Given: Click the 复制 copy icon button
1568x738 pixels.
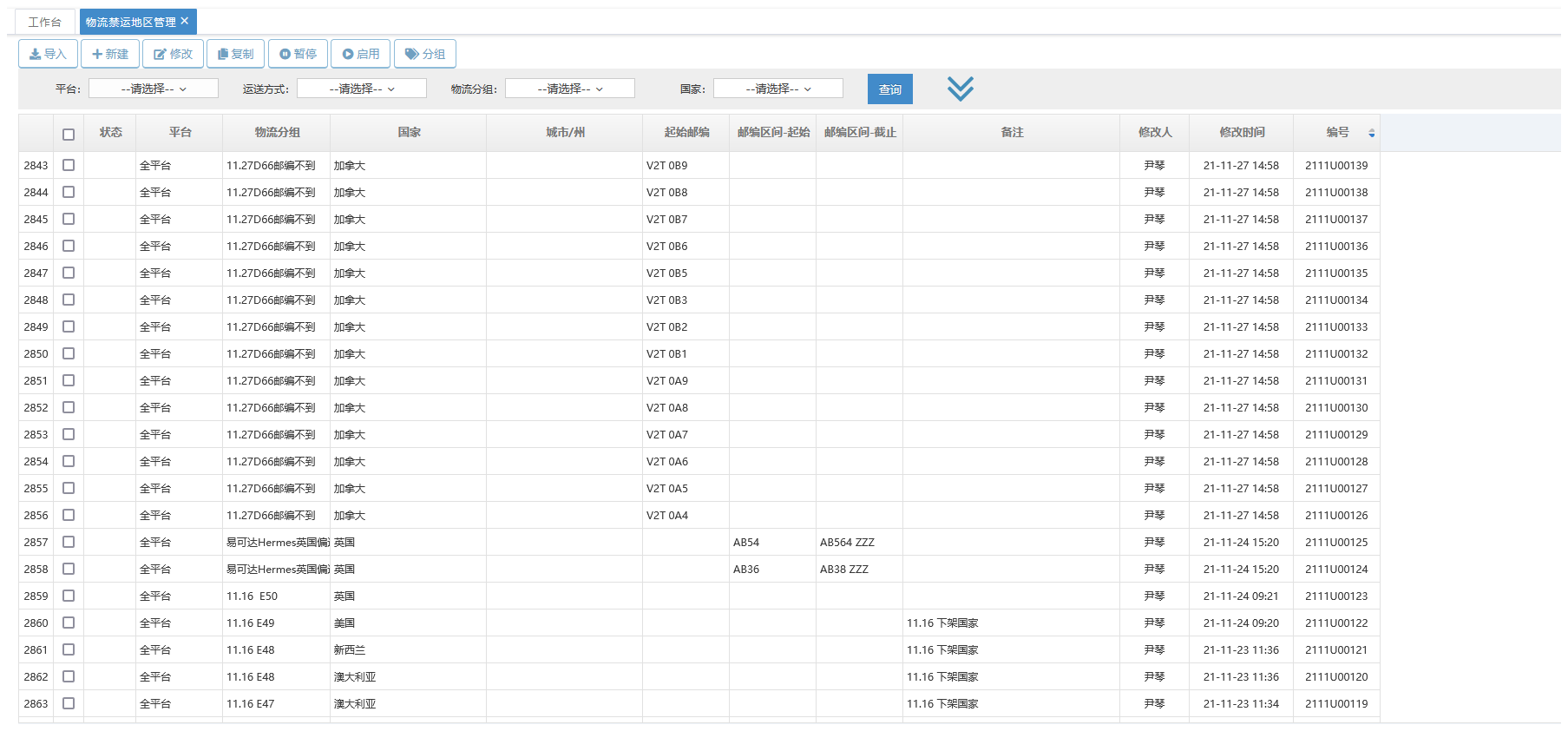Looking at the screenshot, I should pyautogui.click(x=236, y=54).
